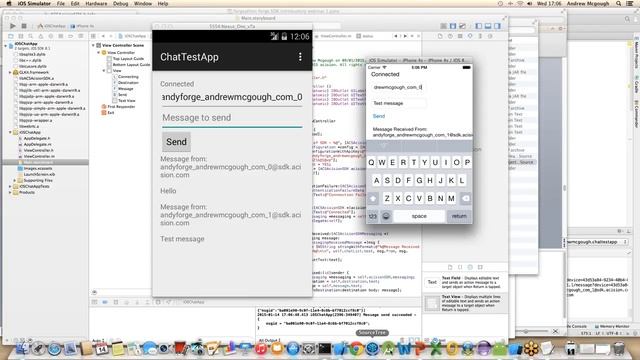The image size is (640, 360).
Task: Click the Spotlight search icon in menu bar
Action: tap(619, 3)
